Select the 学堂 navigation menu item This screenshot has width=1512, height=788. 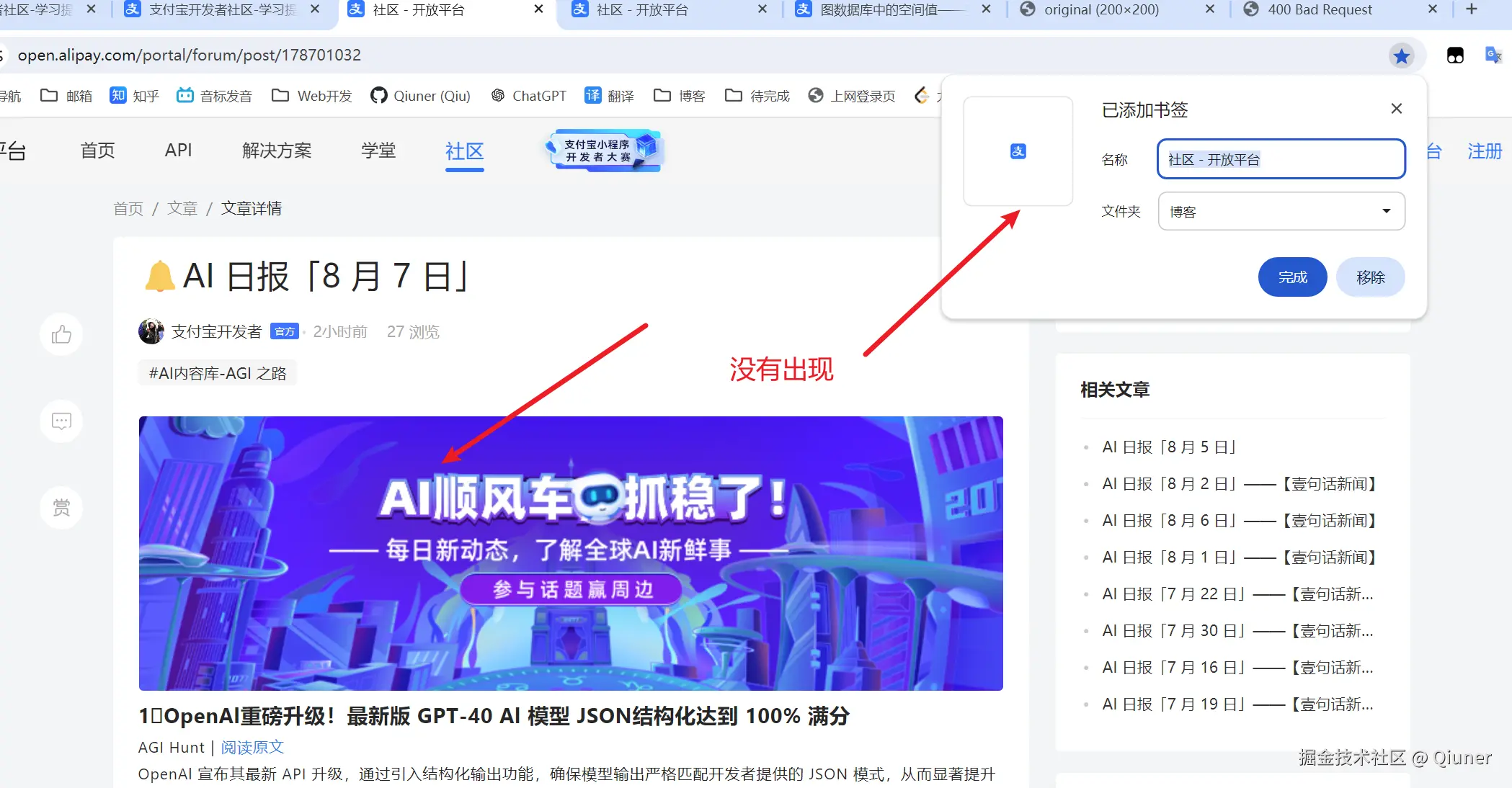point(378,151)
